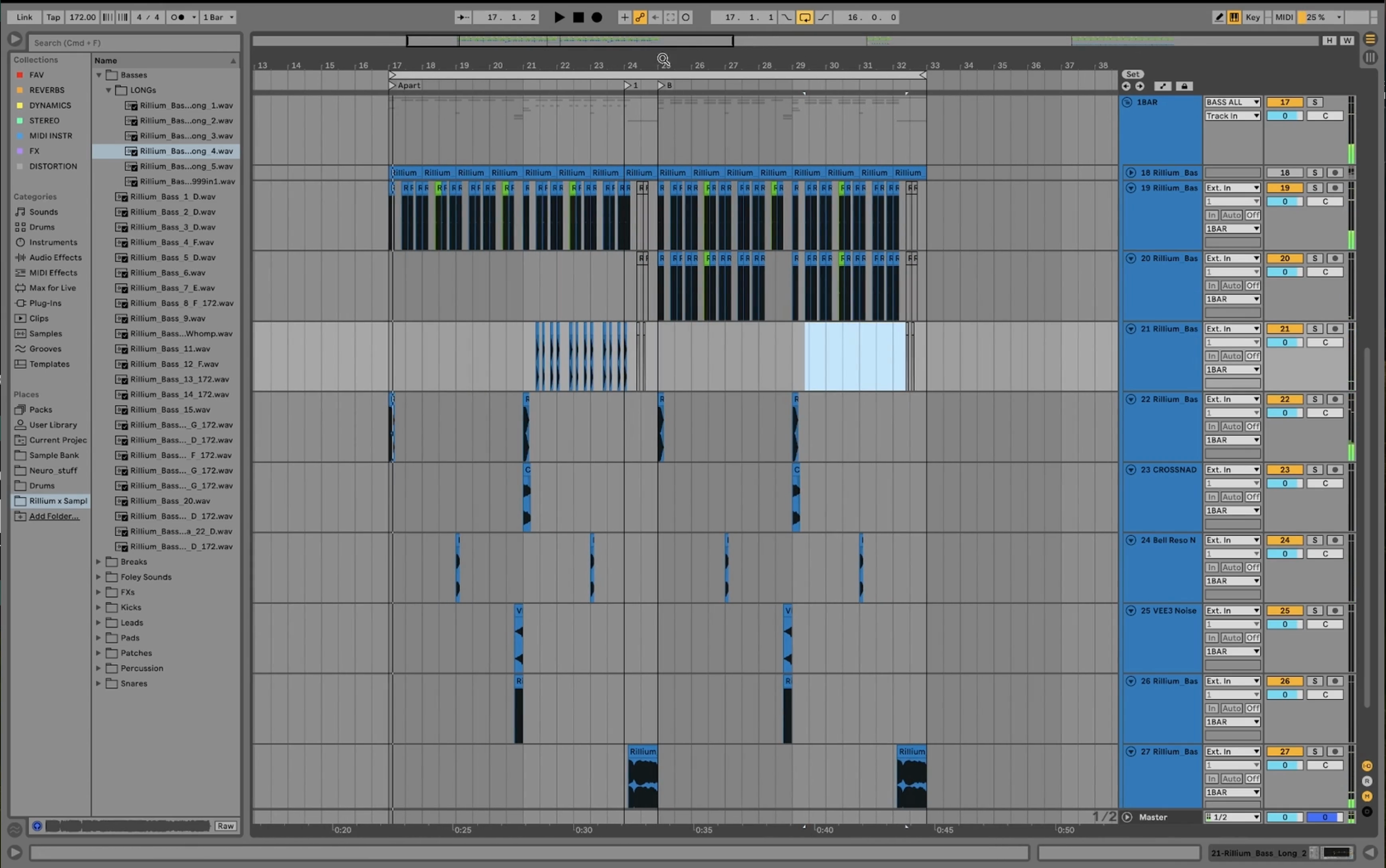Click the MIDI map mode button

pos(1284,17)
